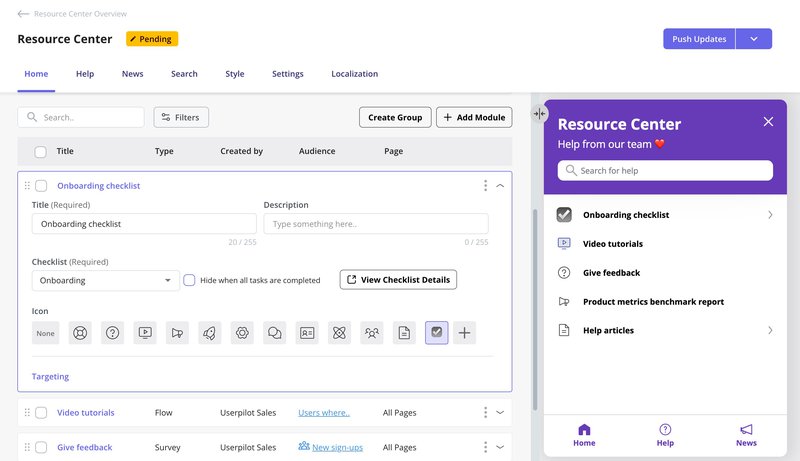Choose the atom icon option
This screenshot has width=800, height=461.
tap(339, 333)
